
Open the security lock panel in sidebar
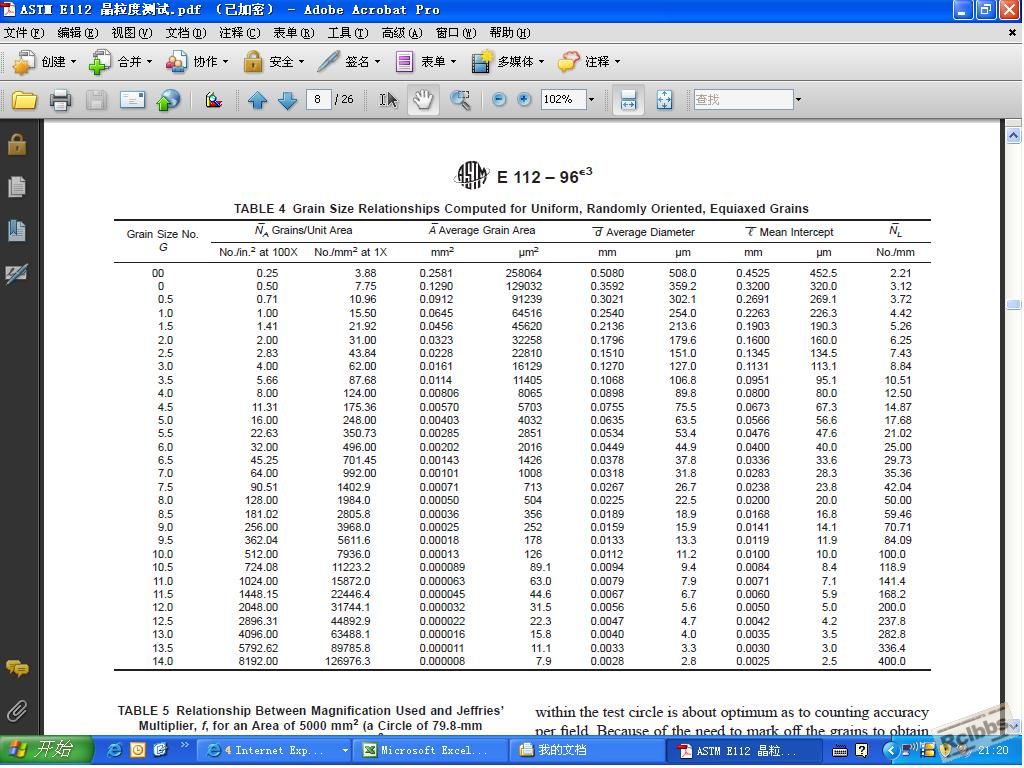point(17,144)
